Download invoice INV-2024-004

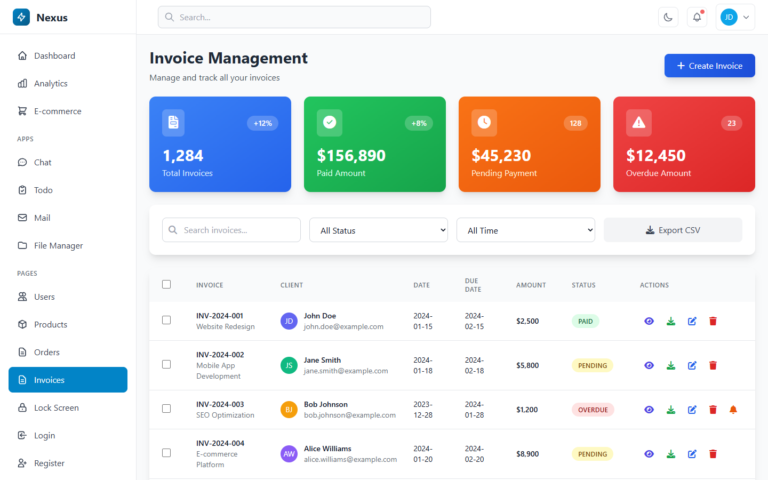tap(671, 454)
